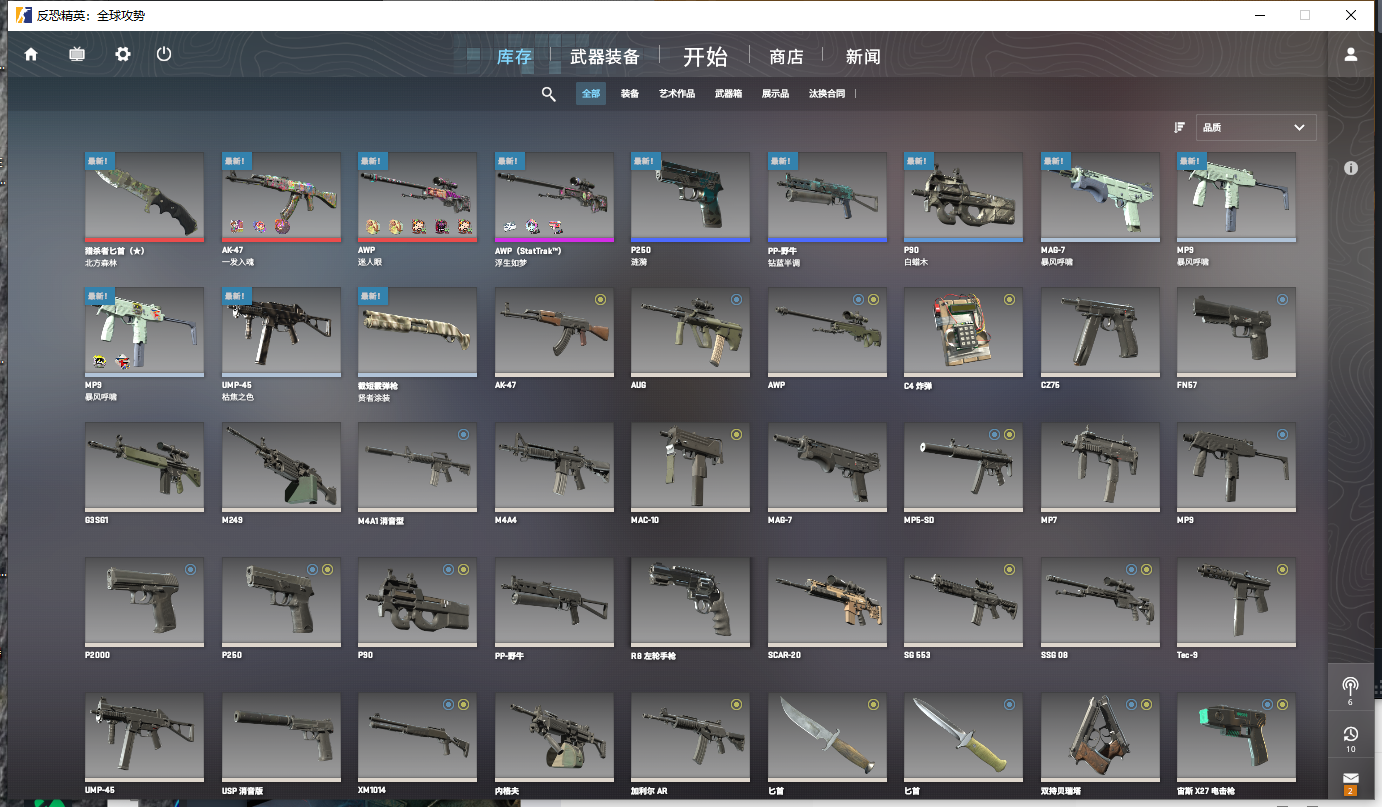Screen dimensions: 1382x807
Task: Click the inventory search magnifier
Action: (548, 94)
